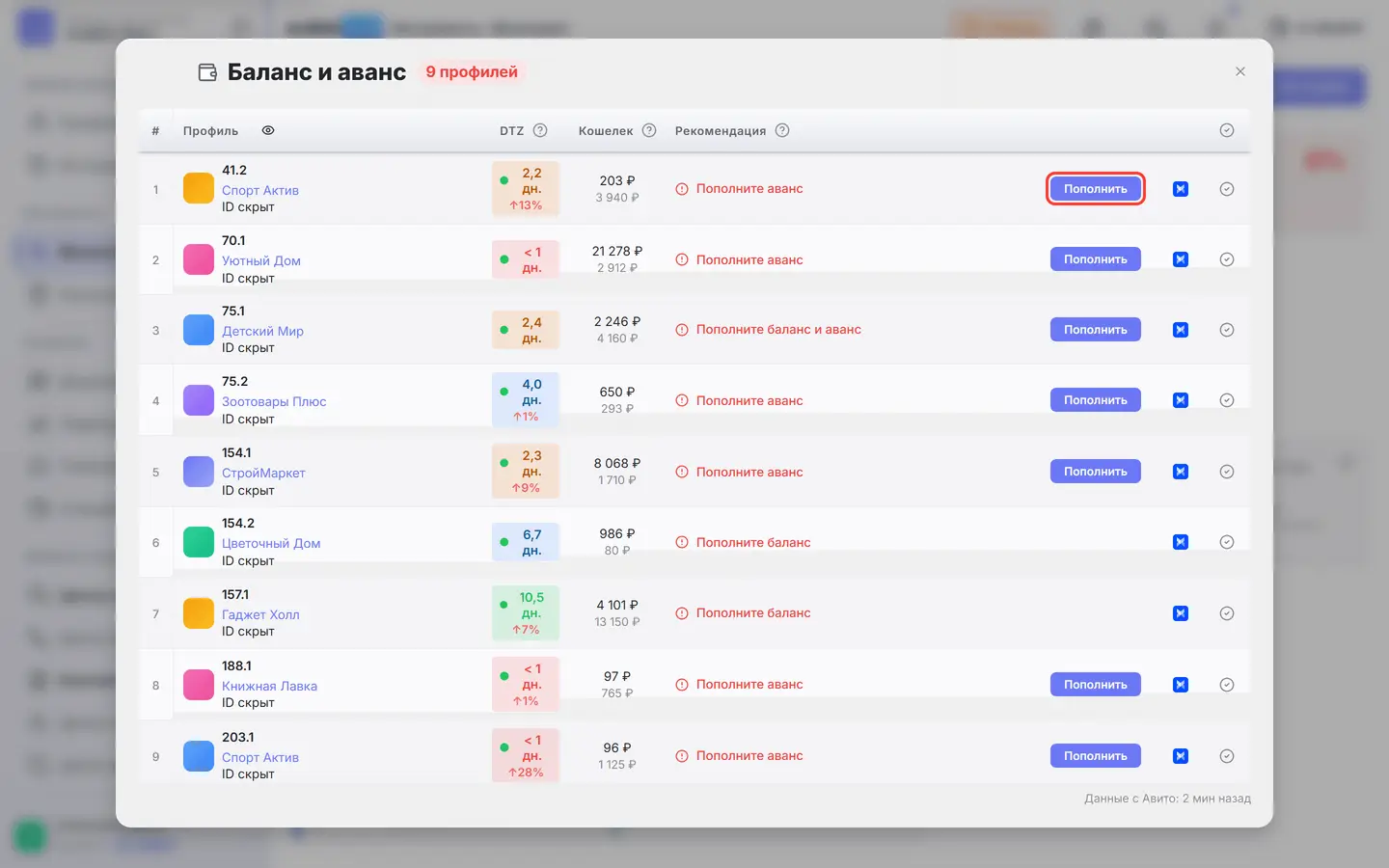The width and height of the screenshot is (1389, 868).
Task: Click blue Avito icon in Уютный Дом row
Action: 1181,259
